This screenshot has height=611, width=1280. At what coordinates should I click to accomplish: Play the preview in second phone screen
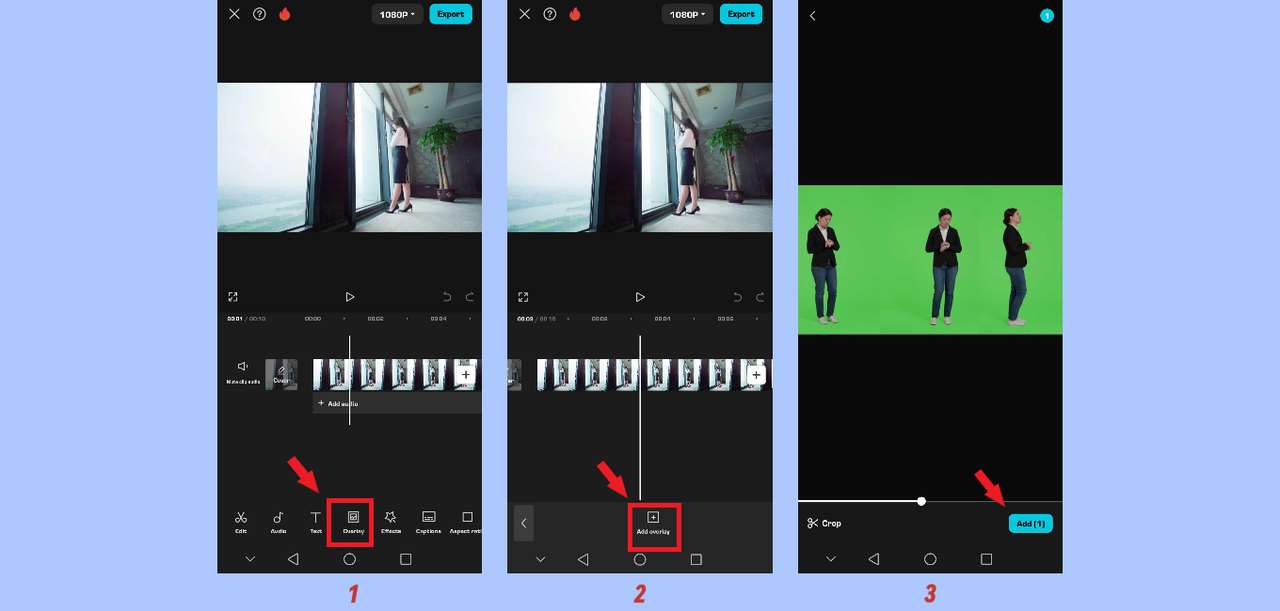click(x=640, y=297)
